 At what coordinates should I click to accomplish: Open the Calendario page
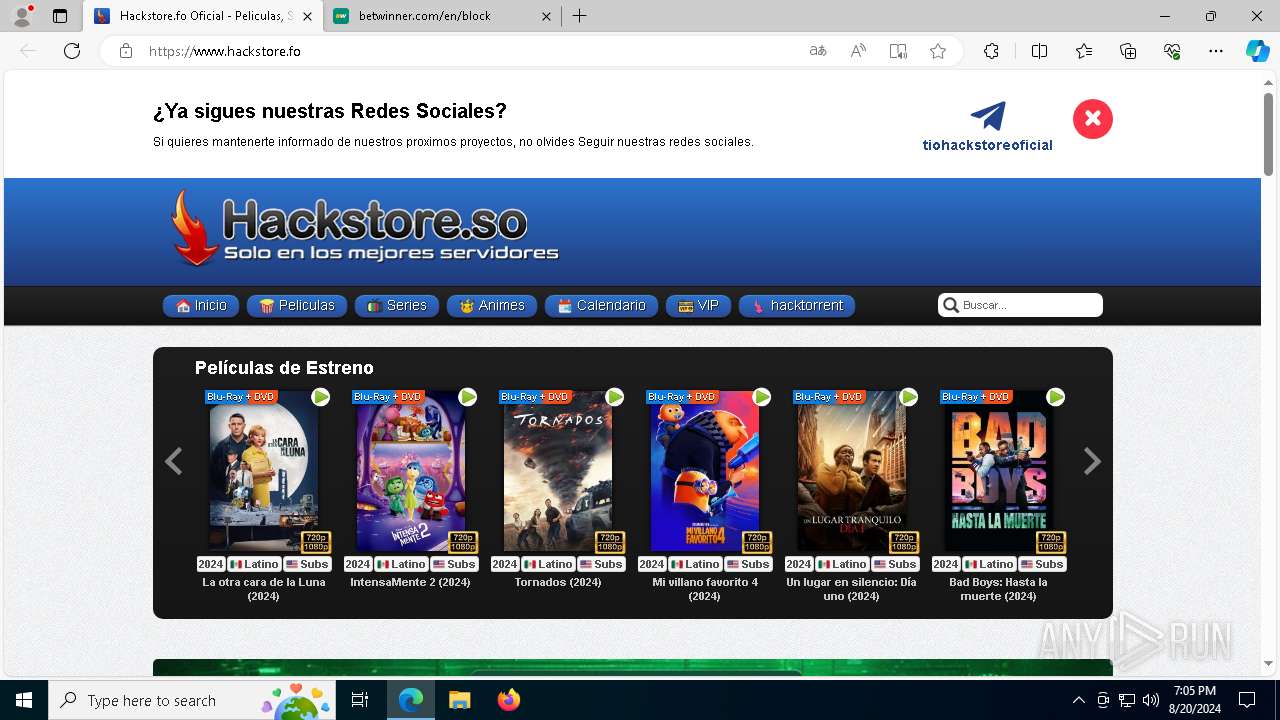(x=601, y=306)
